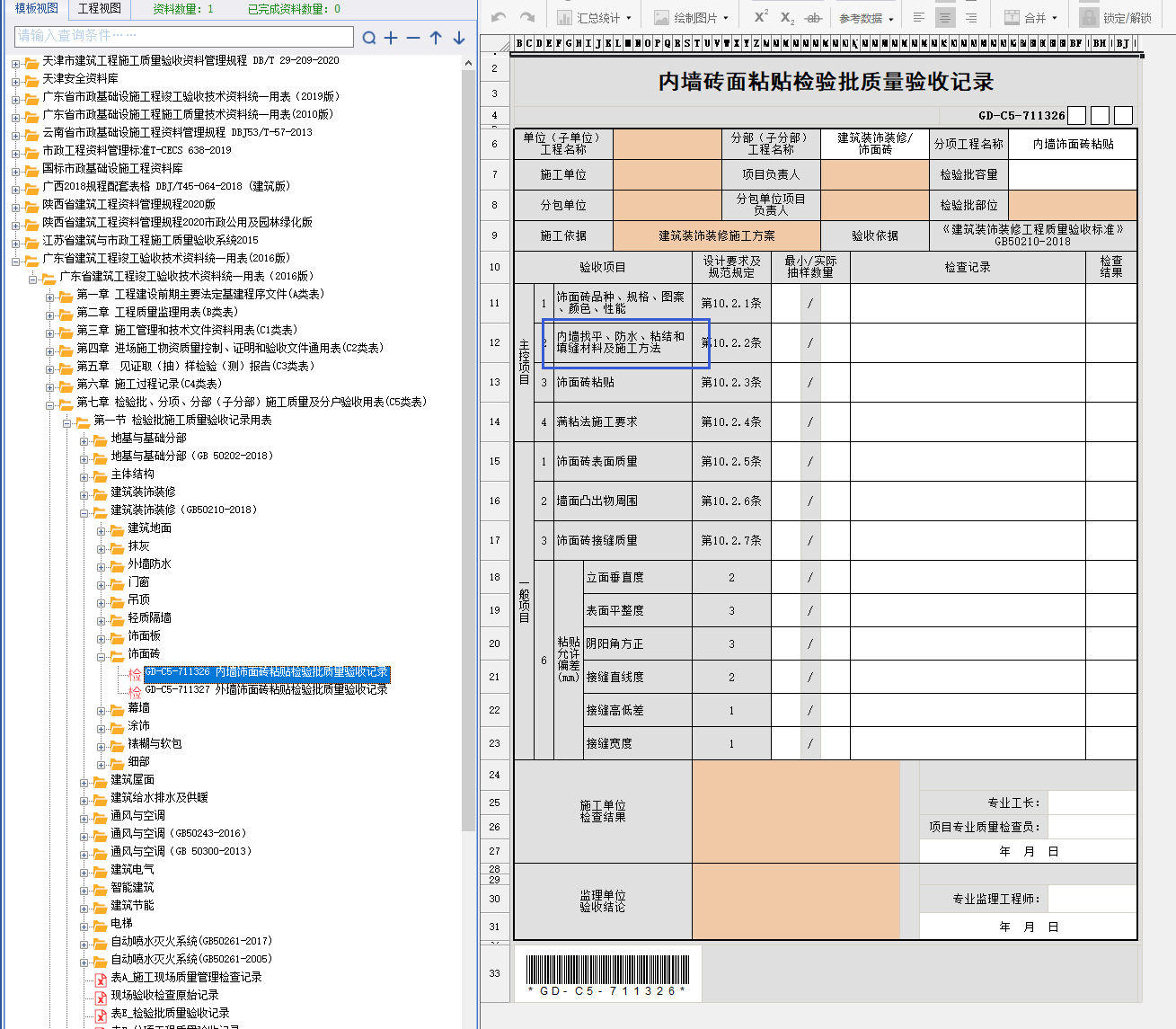Collapse 饰面砖 tree node
Viewport: 1176px width, 1029px height.
[x=102, y=655]
